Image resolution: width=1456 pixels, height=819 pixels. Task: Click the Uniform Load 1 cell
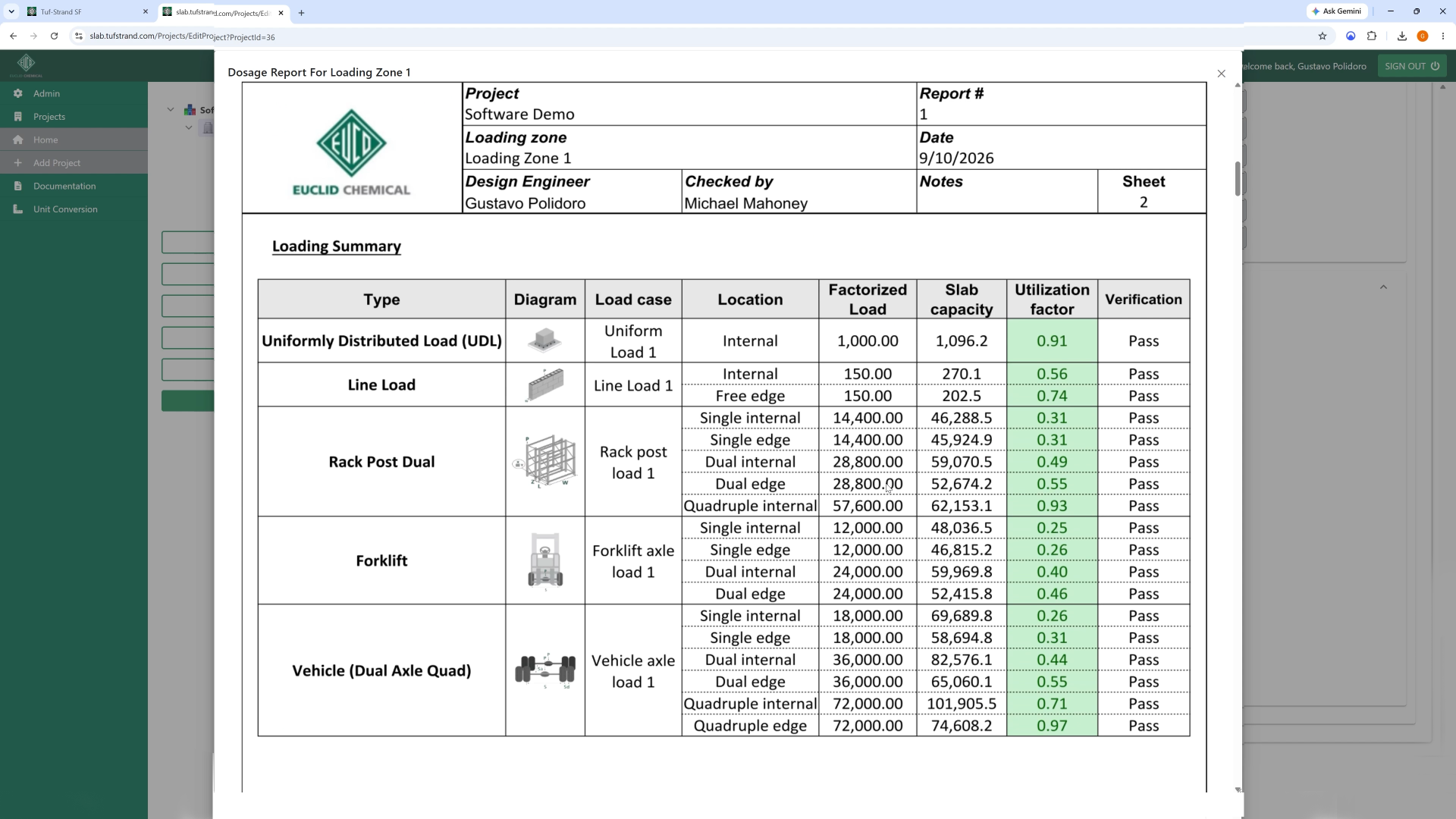[633, 341]
